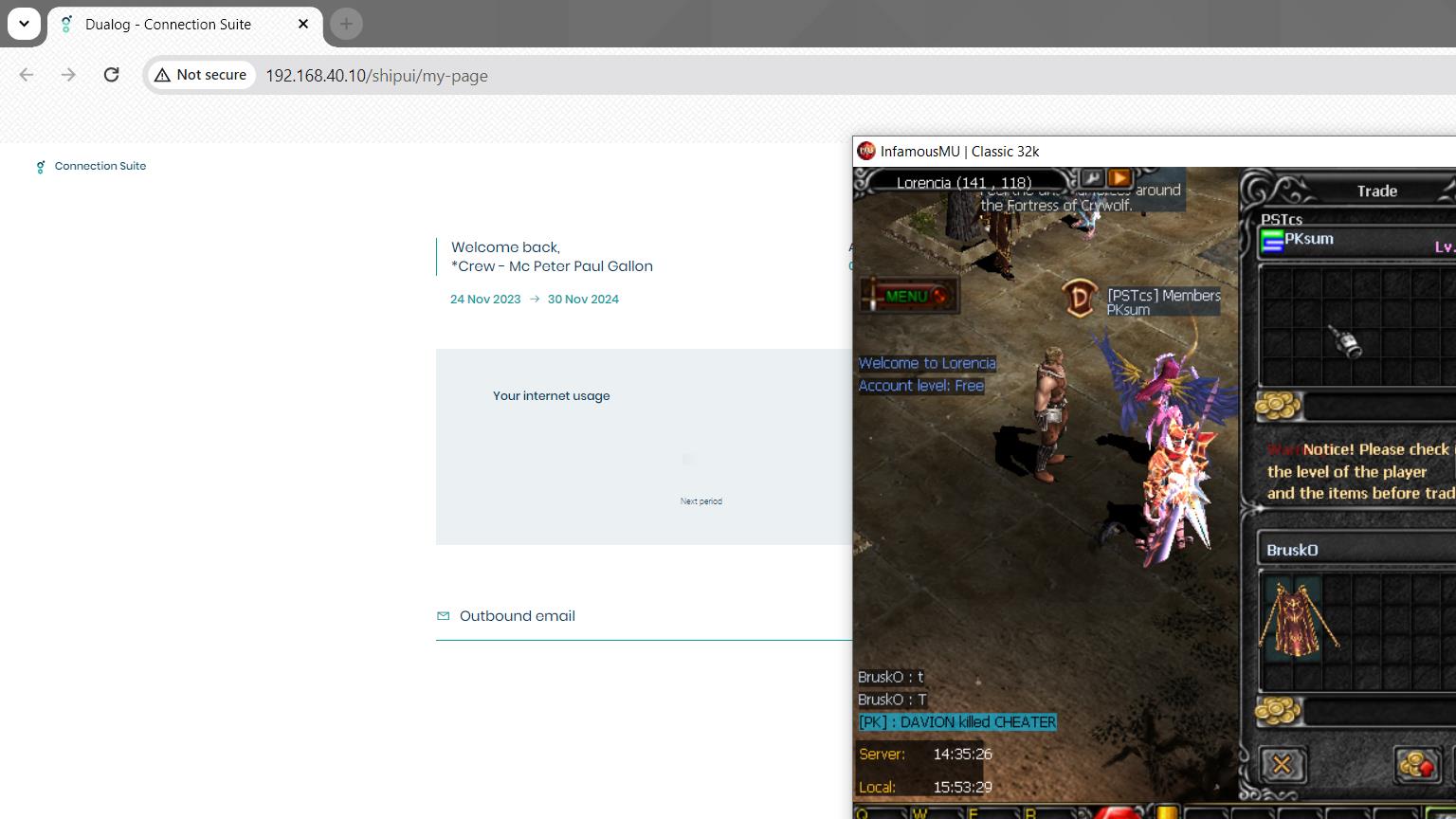Click the Welcome to Lorencia message
1456x819 pixels.
(927, 363)
